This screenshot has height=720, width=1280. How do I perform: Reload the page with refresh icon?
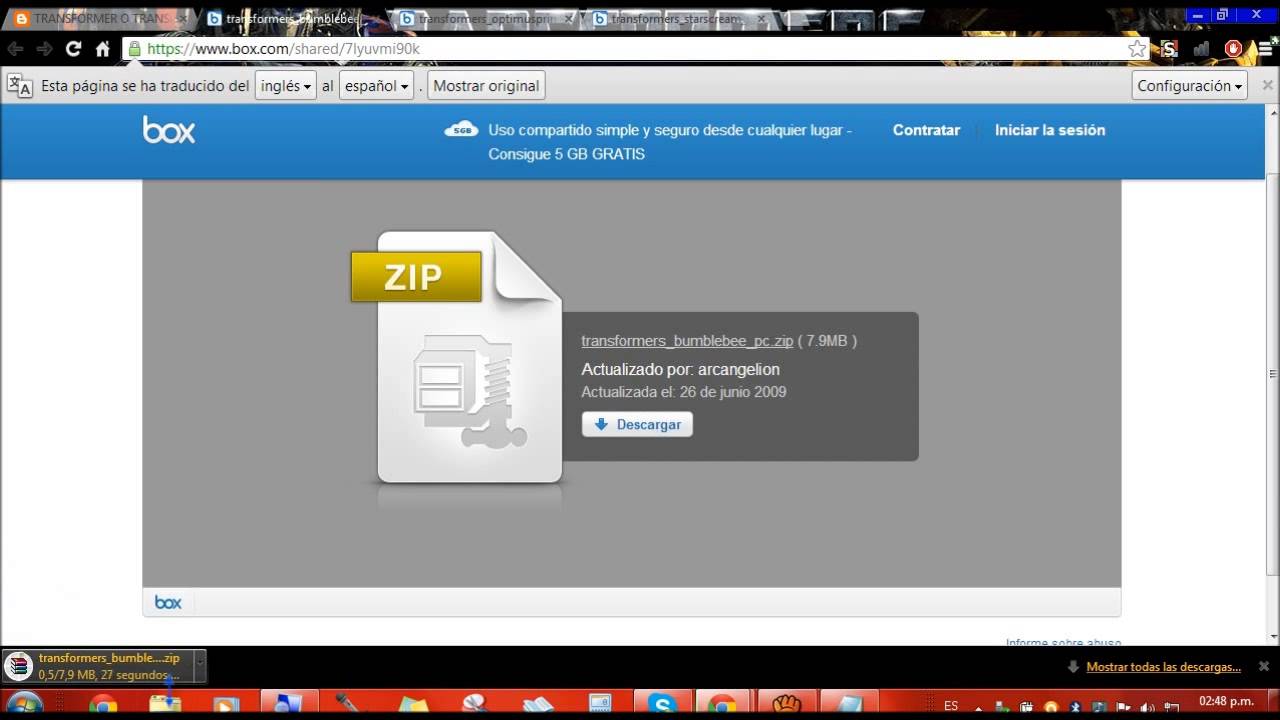[73, 48]
